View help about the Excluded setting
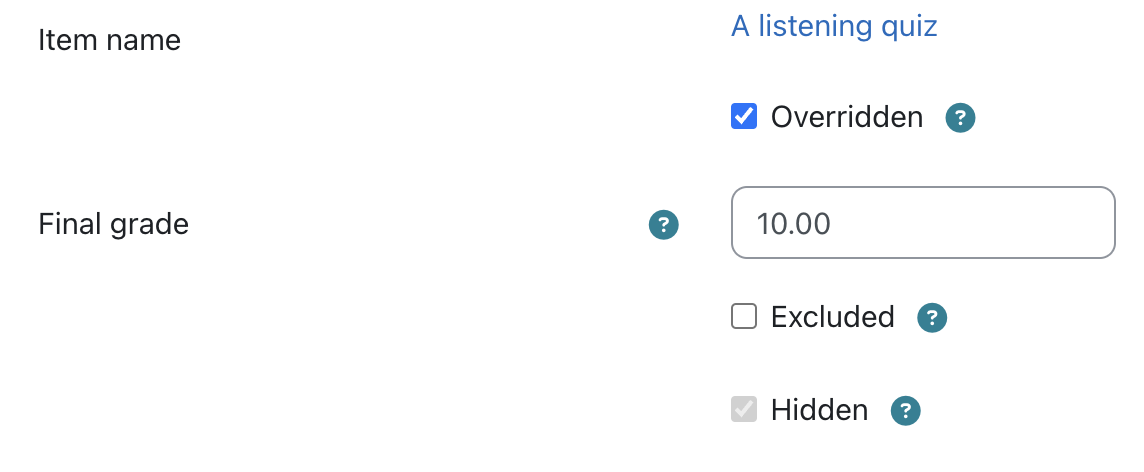Image resolution: width=1144 pixels, height=472 pixels. pos(932,318)
